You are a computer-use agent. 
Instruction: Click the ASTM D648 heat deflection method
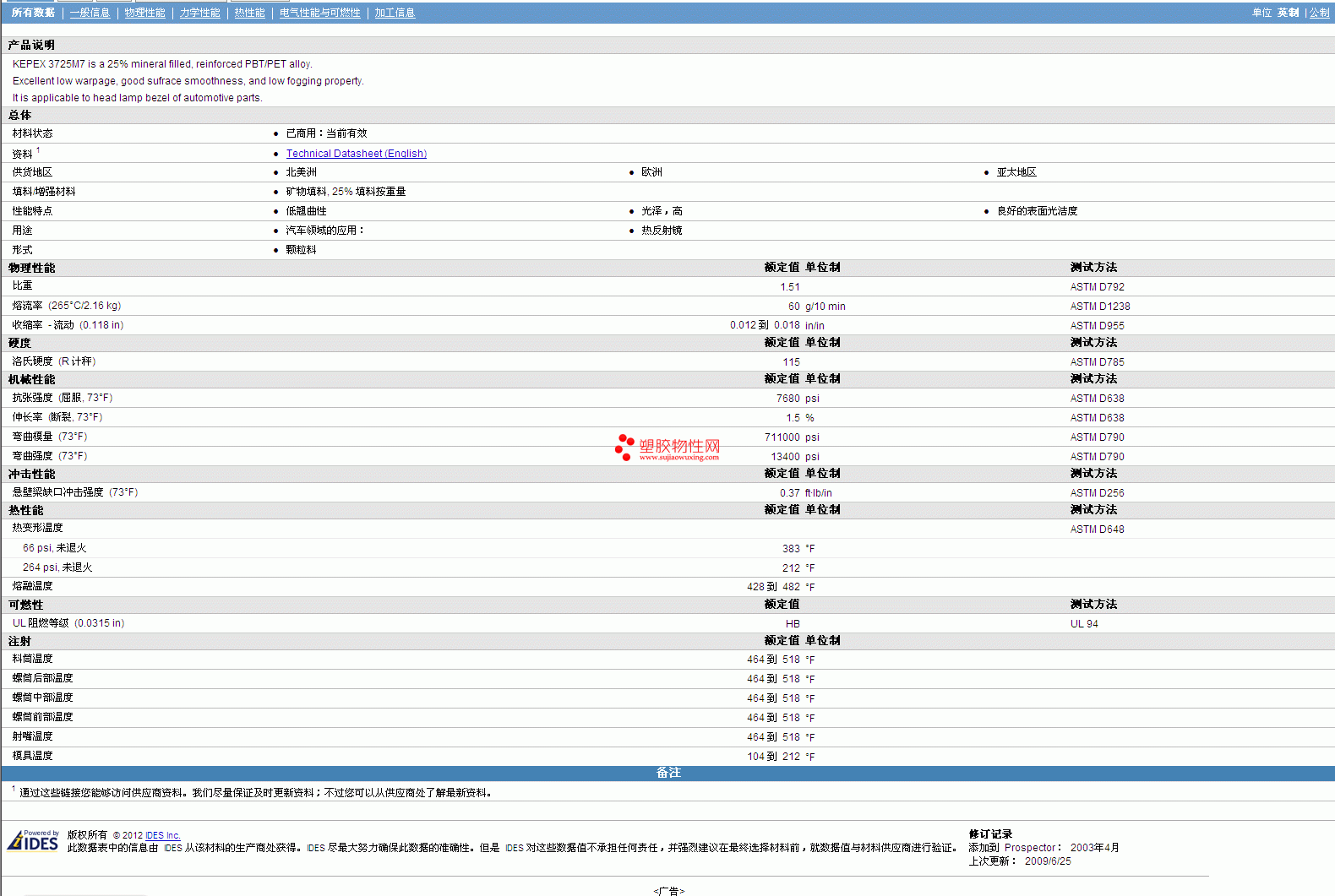point(1097,529)
